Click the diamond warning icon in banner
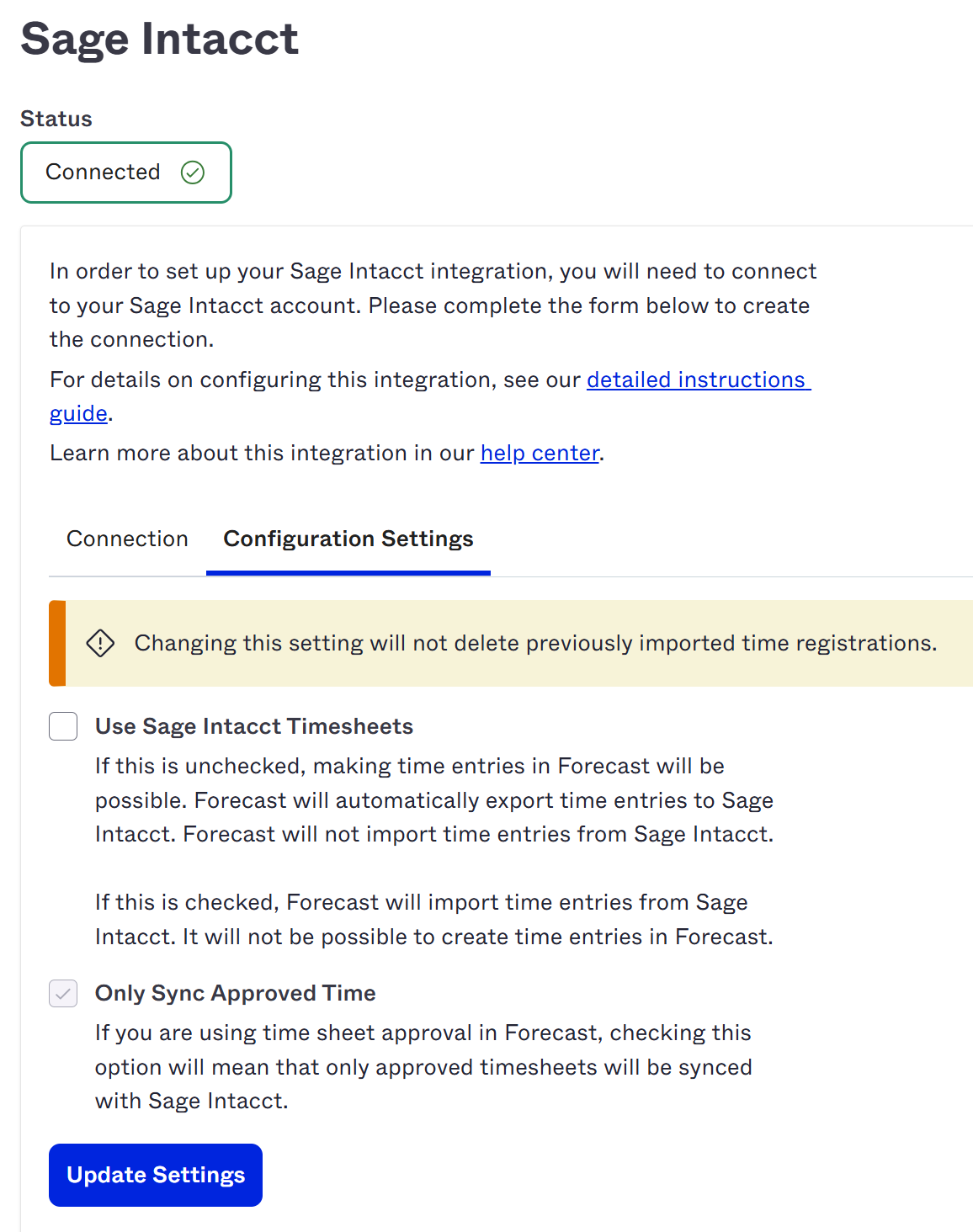Image resolution: width=973 pixels, height=1232 pixels. point(100,643)
